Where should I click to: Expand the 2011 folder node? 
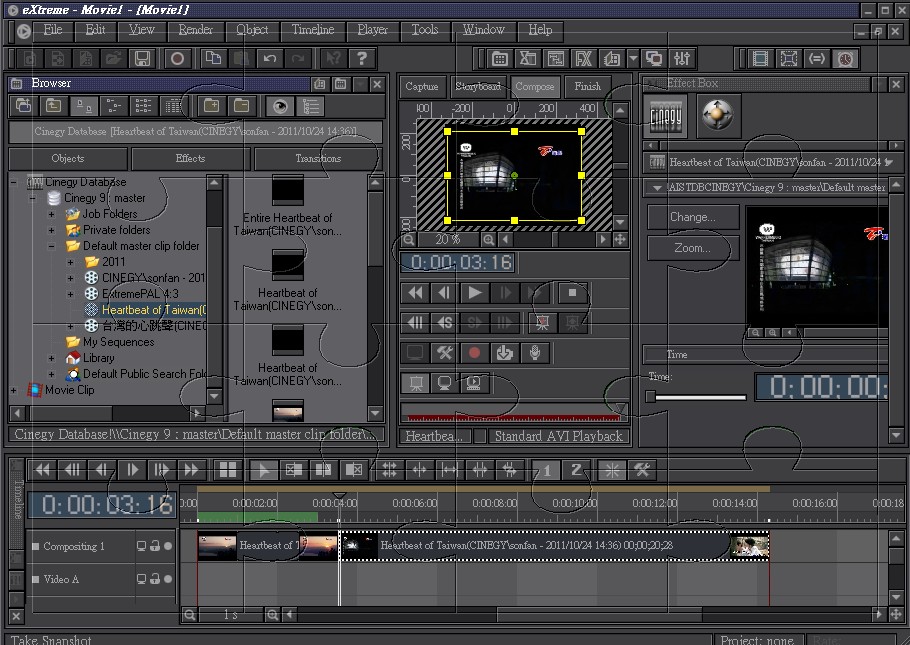coord(71,262)
